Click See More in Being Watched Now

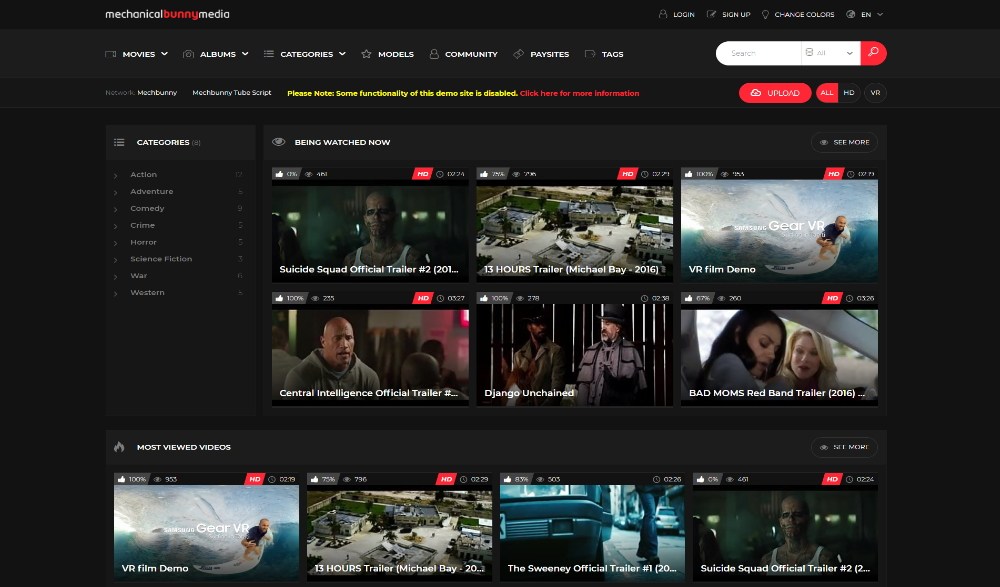(844, 142)
